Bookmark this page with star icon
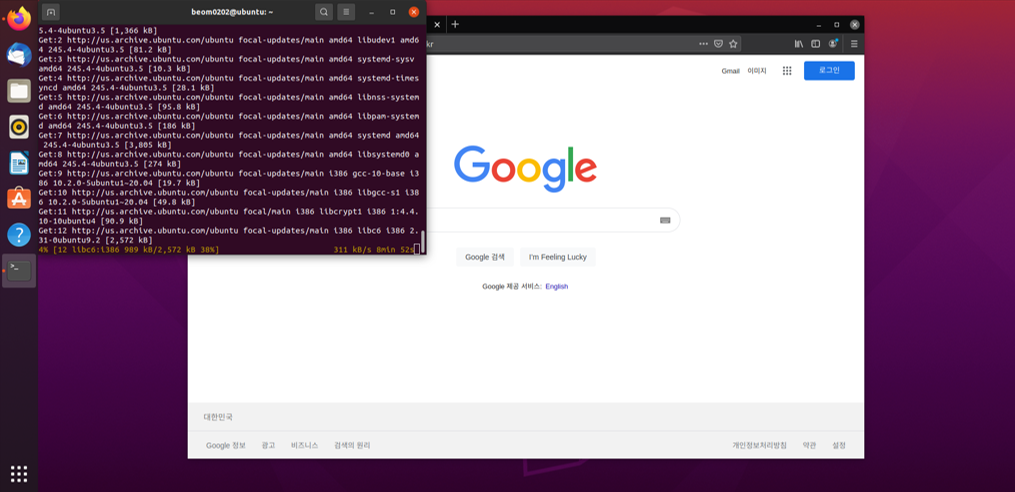Screen dimensions: 1015x492 tap(733, 44)
